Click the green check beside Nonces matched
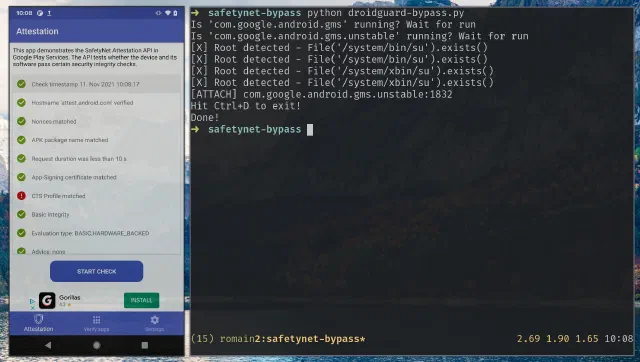This screenshot has height=362, width=640. pyautogui.click(x=21, y=121)
